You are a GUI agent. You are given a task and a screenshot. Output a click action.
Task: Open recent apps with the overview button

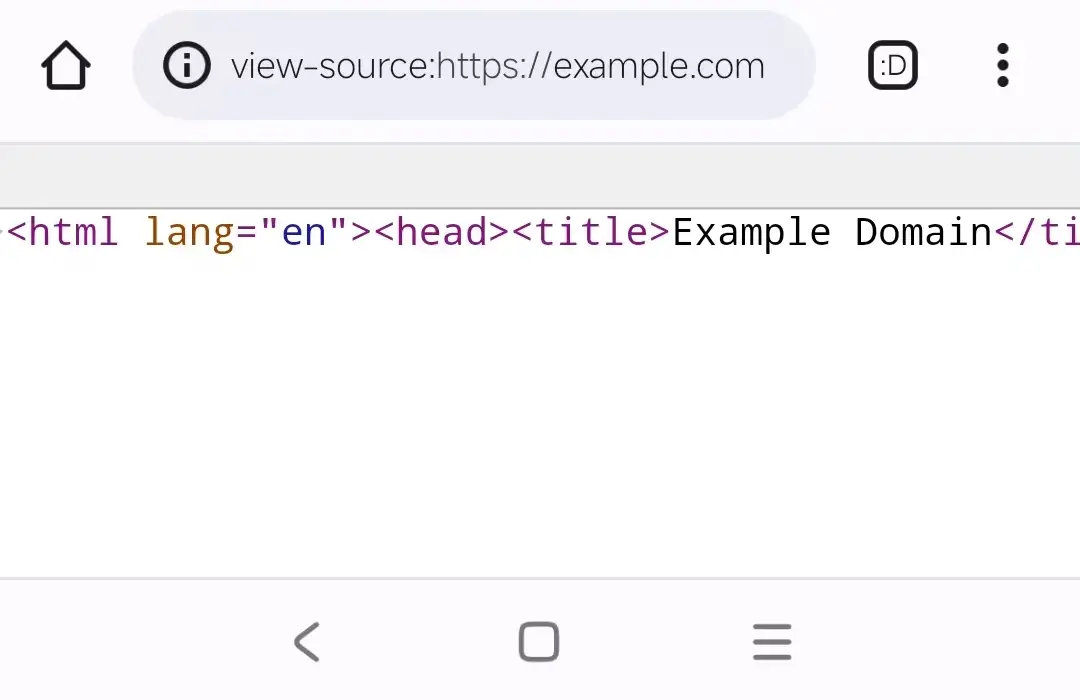(x=772, y=642)
